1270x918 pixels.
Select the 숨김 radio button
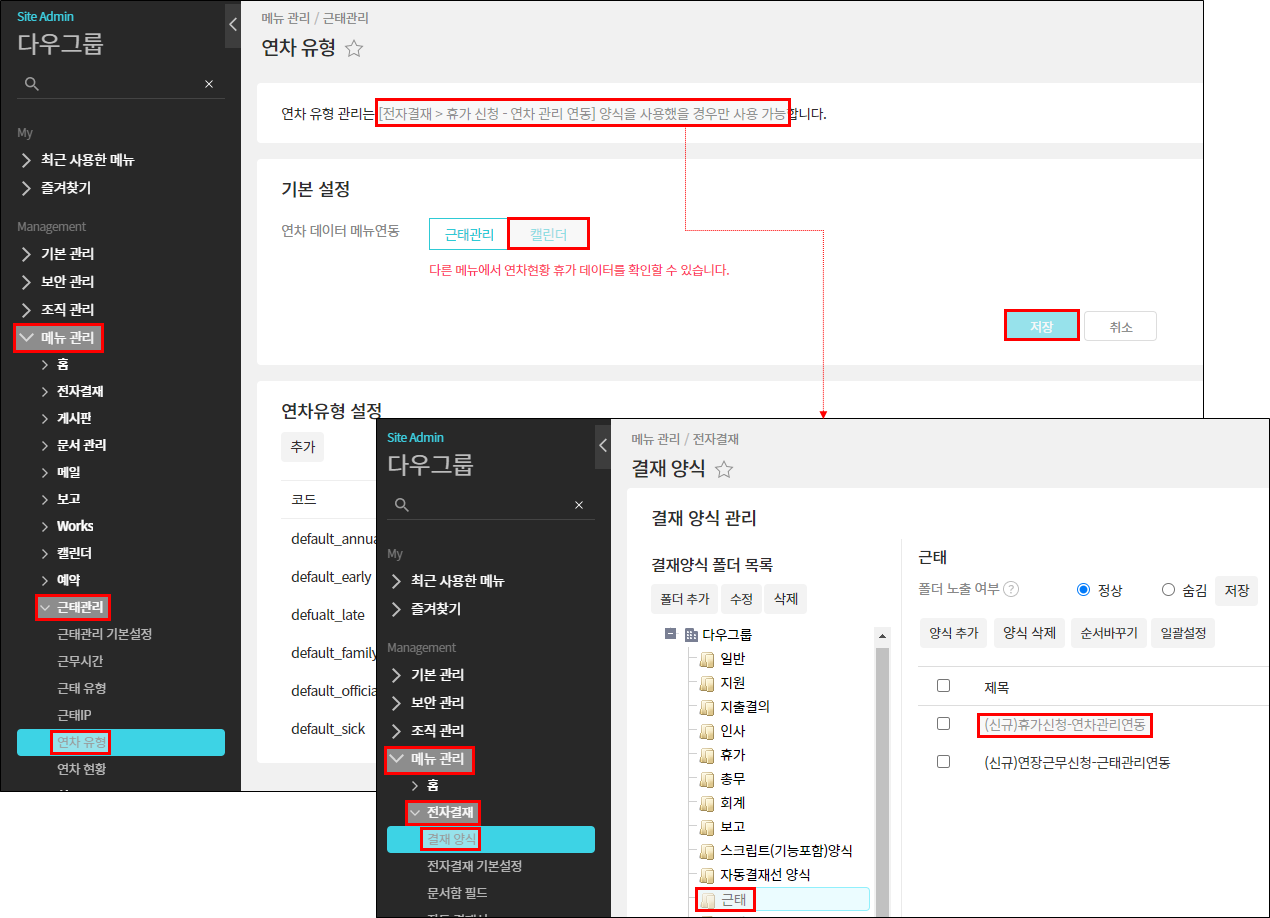click(1168, 590)
